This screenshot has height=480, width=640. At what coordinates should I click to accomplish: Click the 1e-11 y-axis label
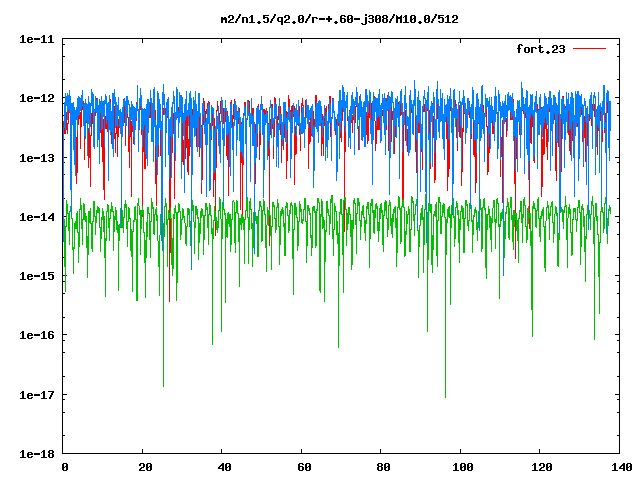(37, 39)
